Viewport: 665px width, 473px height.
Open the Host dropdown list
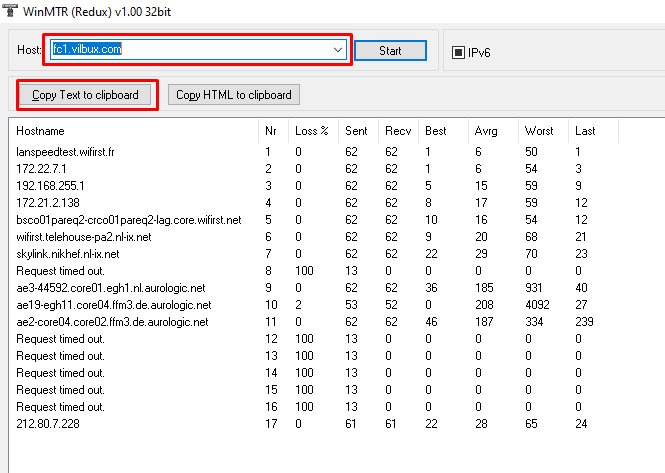pos(338,49)
